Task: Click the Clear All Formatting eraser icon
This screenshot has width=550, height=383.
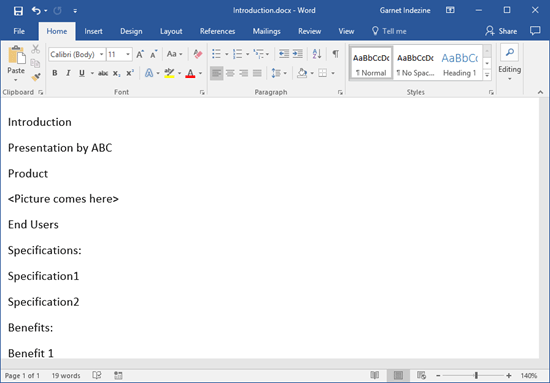Action: (x=197, y=54)
